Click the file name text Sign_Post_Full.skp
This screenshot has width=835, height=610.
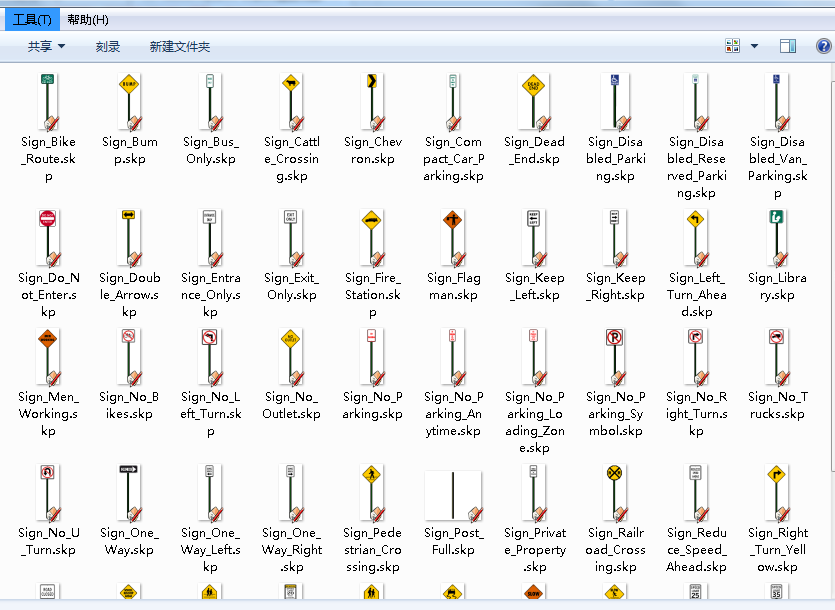click(x=453, y=541)
